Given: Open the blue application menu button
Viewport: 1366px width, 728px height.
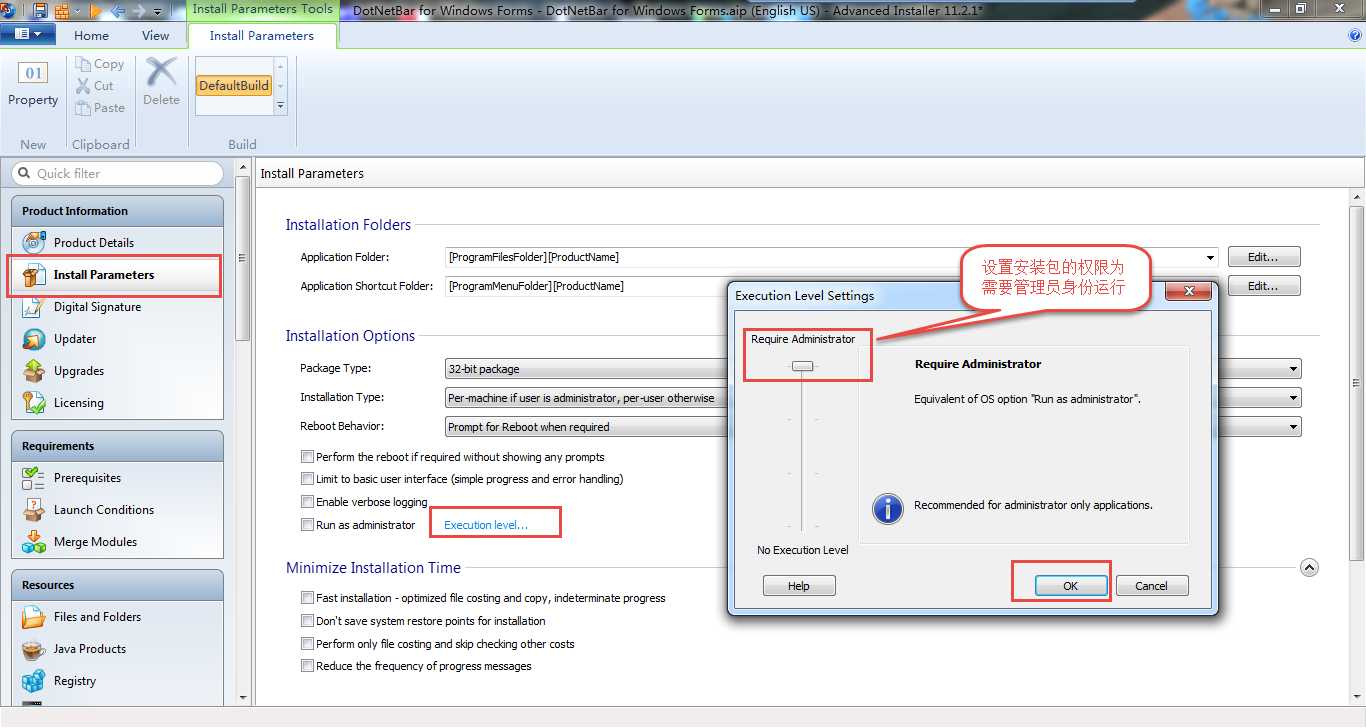Looking at the screenshot, I should pyautogui.click(x=27, y=35).
